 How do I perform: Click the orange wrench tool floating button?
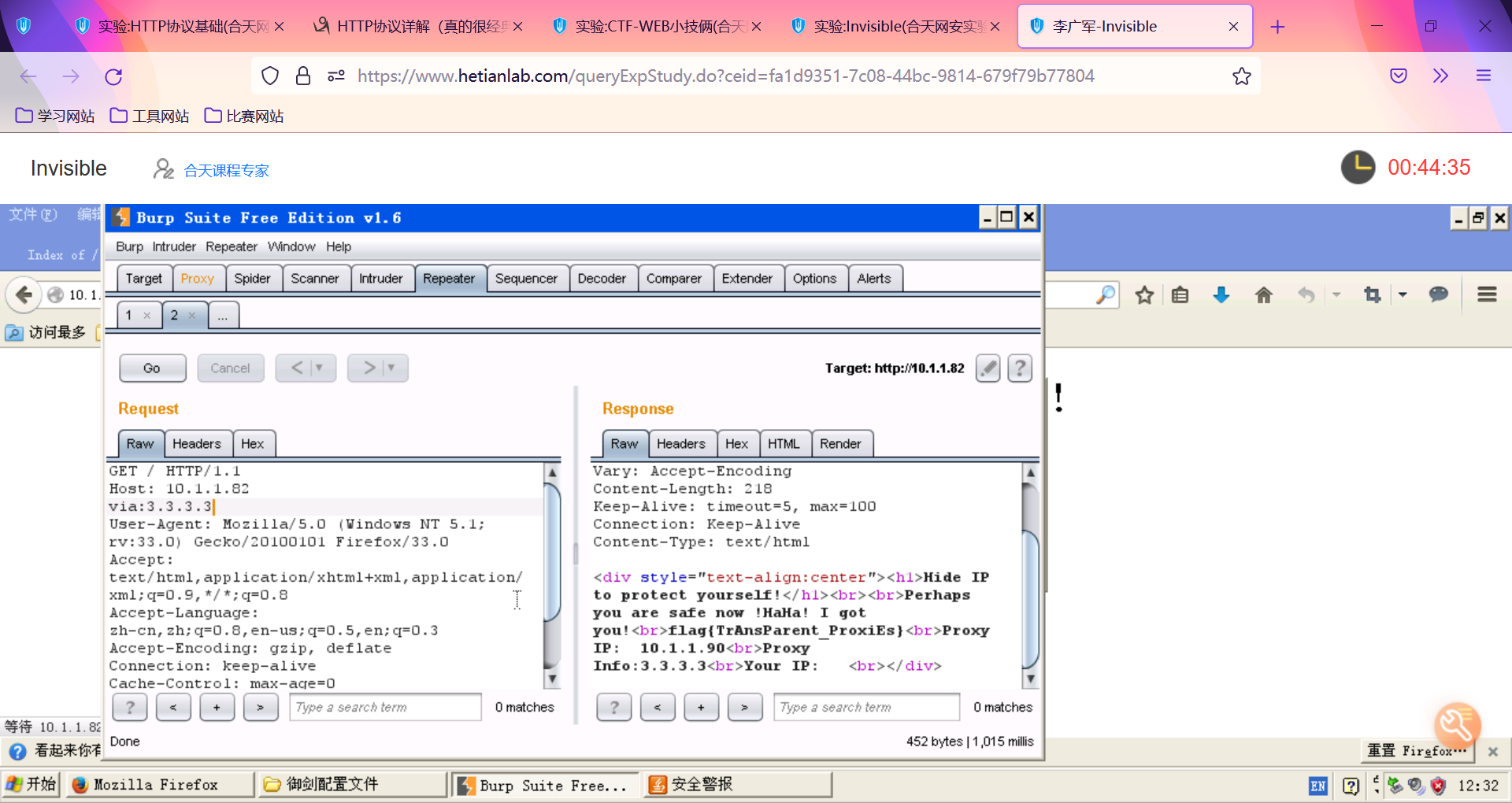point(1457,726)
